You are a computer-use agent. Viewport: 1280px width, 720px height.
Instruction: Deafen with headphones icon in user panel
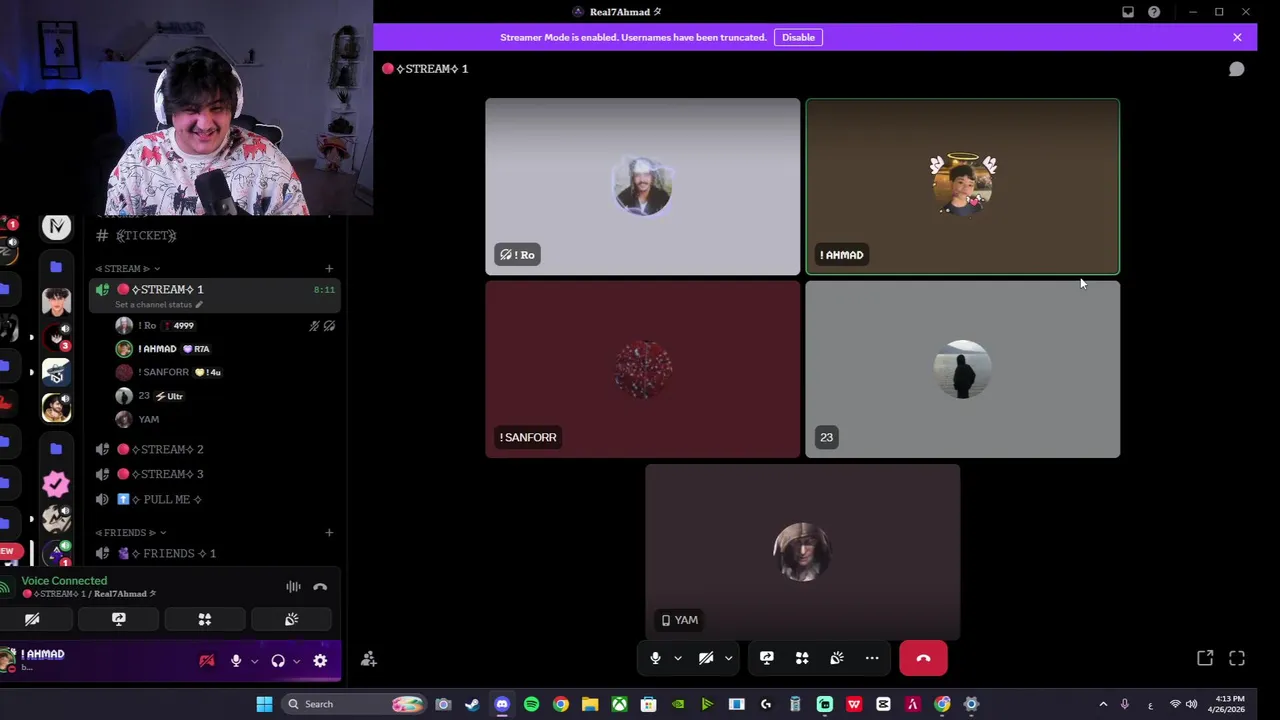(x=278, y=661)
